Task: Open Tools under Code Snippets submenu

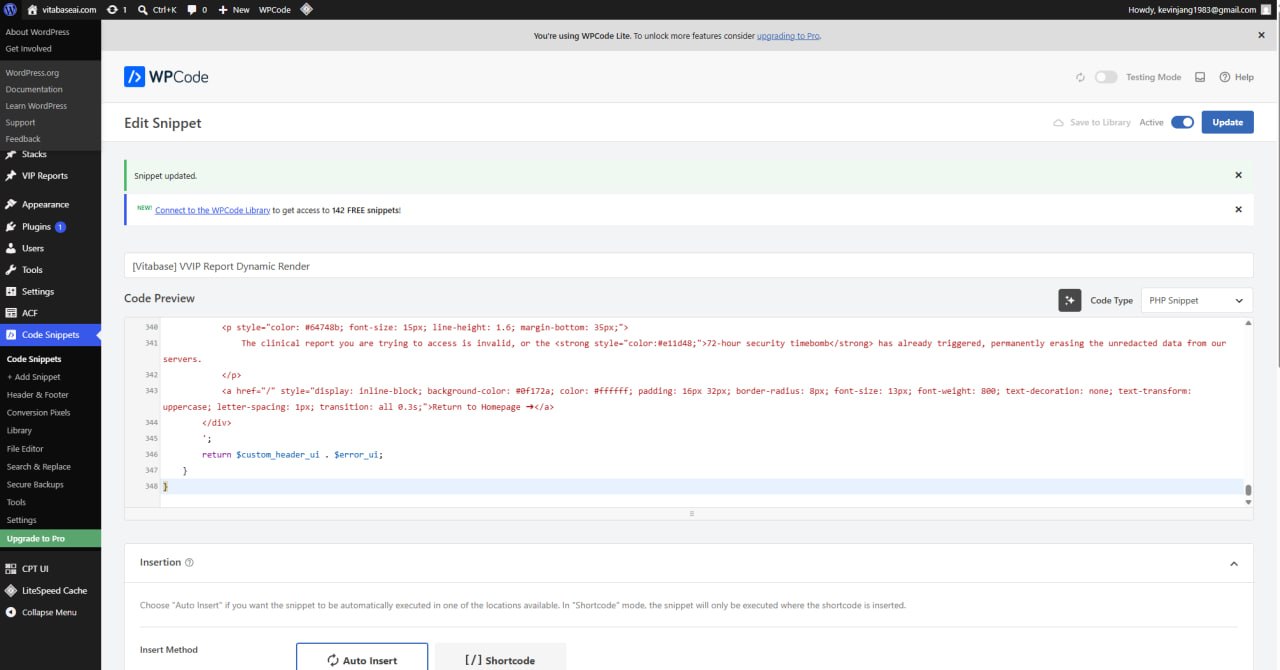Action: 16,502
